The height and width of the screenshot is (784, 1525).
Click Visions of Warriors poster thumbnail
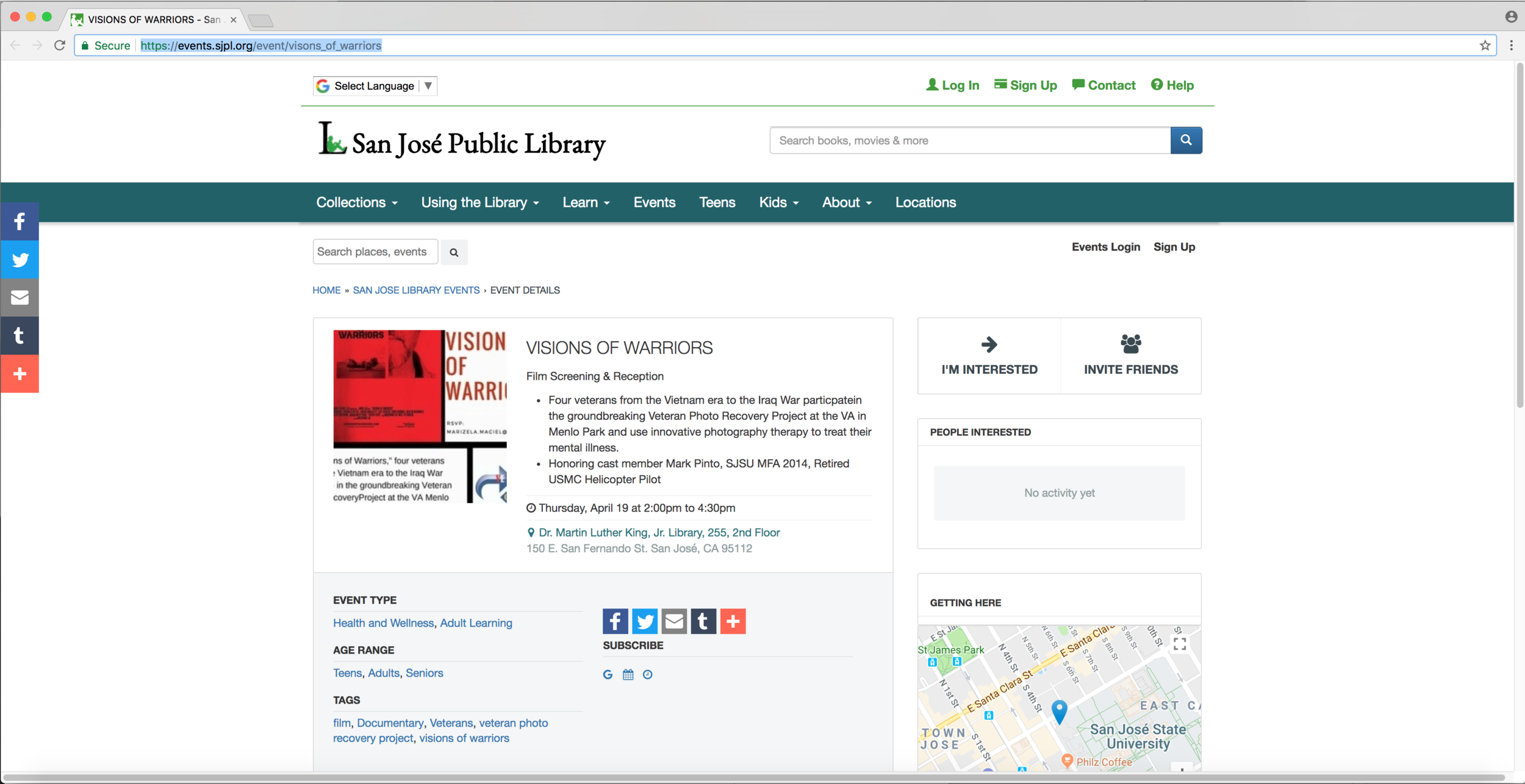point(420,416)
